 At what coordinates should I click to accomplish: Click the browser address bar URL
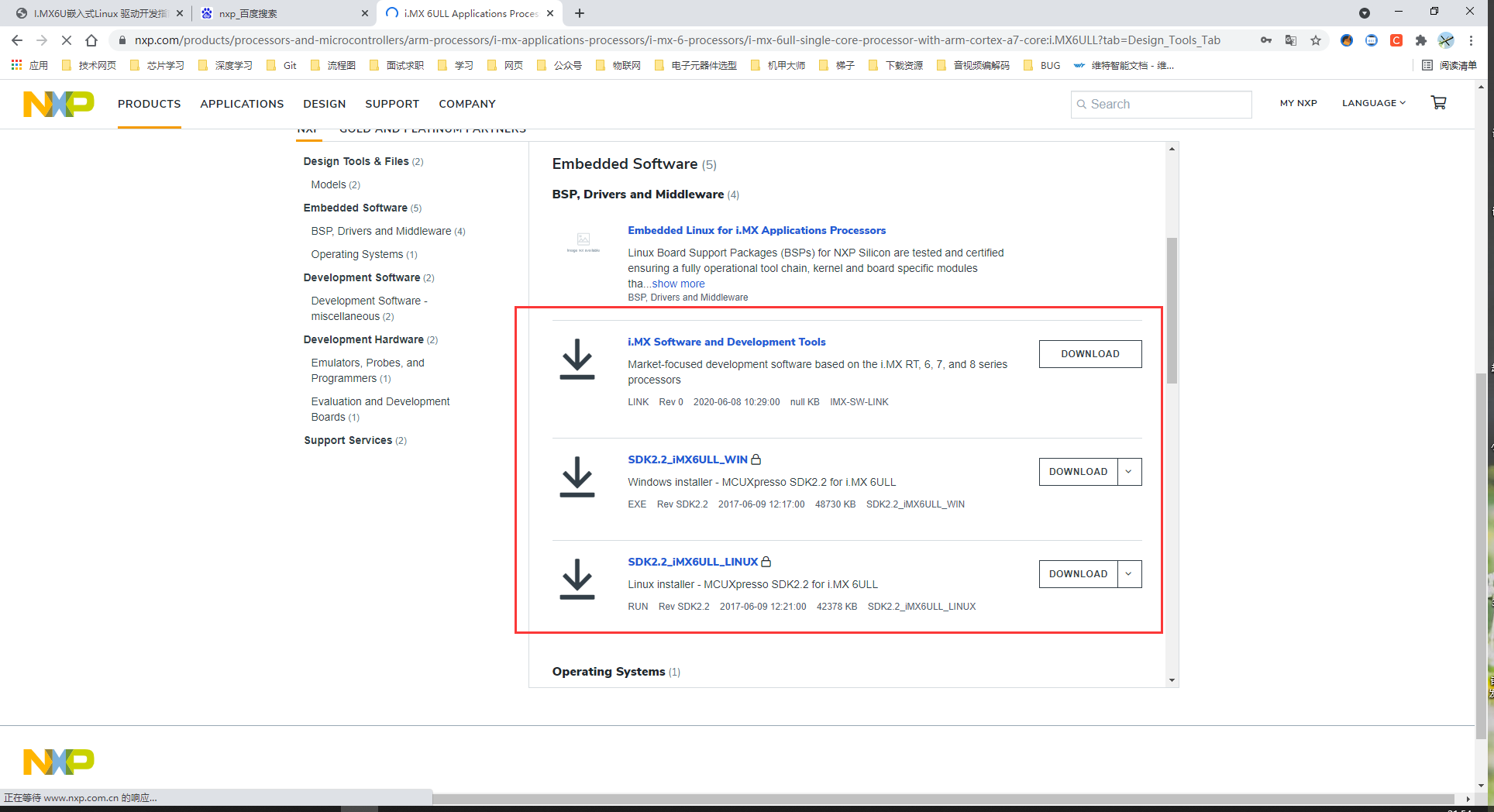[677, 40]
